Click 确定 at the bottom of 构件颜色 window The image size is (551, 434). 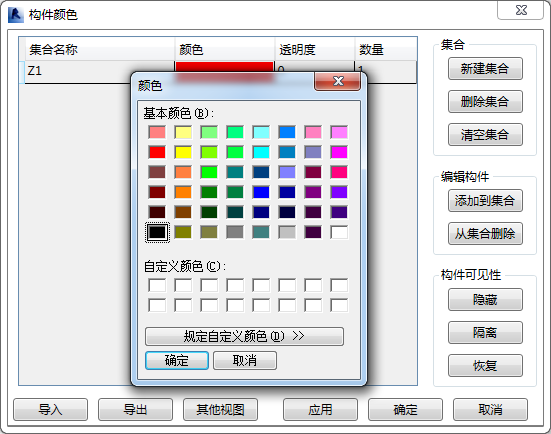[405, 409]
